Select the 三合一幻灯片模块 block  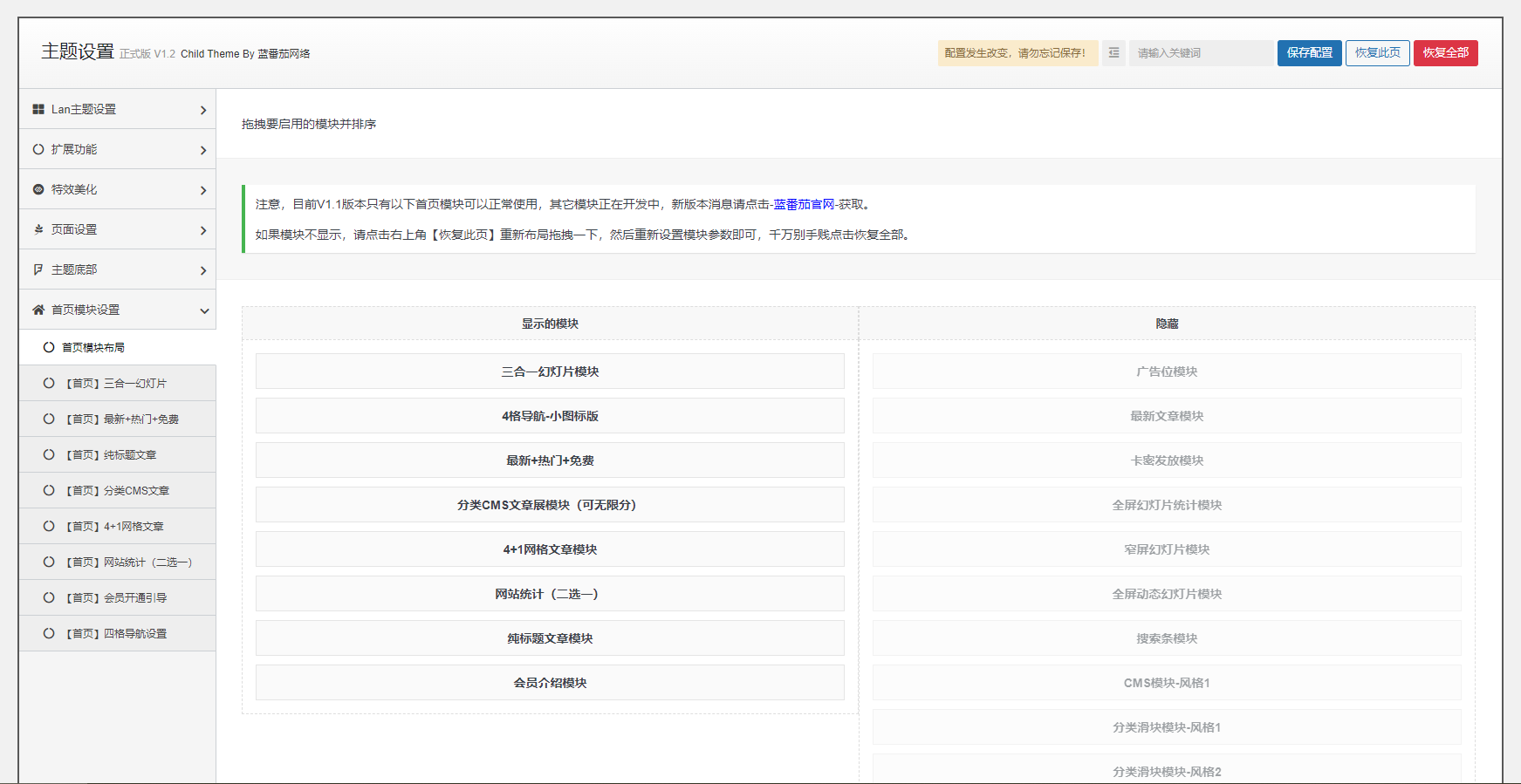(x=550, y=372)
